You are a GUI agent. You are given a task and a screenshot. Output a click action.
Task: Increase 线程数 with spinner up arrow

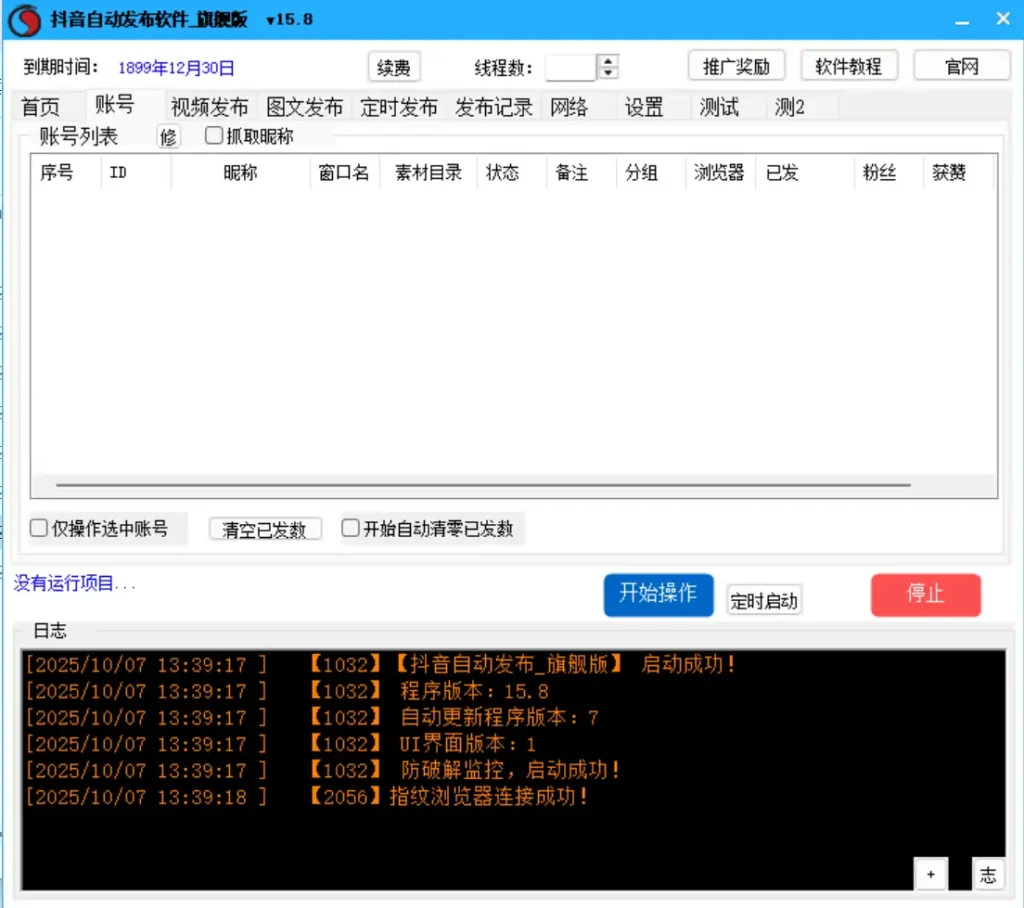pos(608,61)
